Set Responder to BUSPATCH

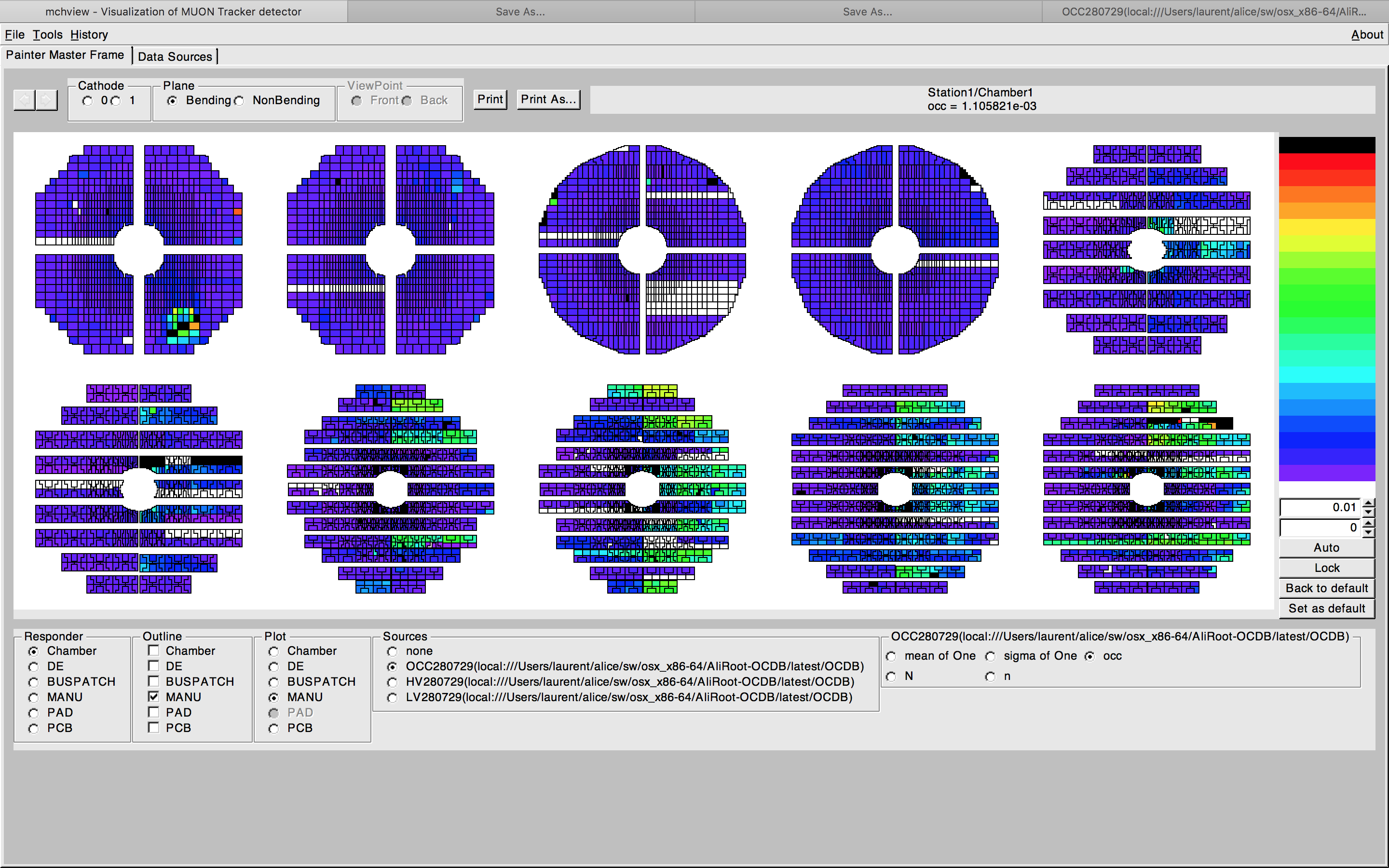(x=34, y=682)
